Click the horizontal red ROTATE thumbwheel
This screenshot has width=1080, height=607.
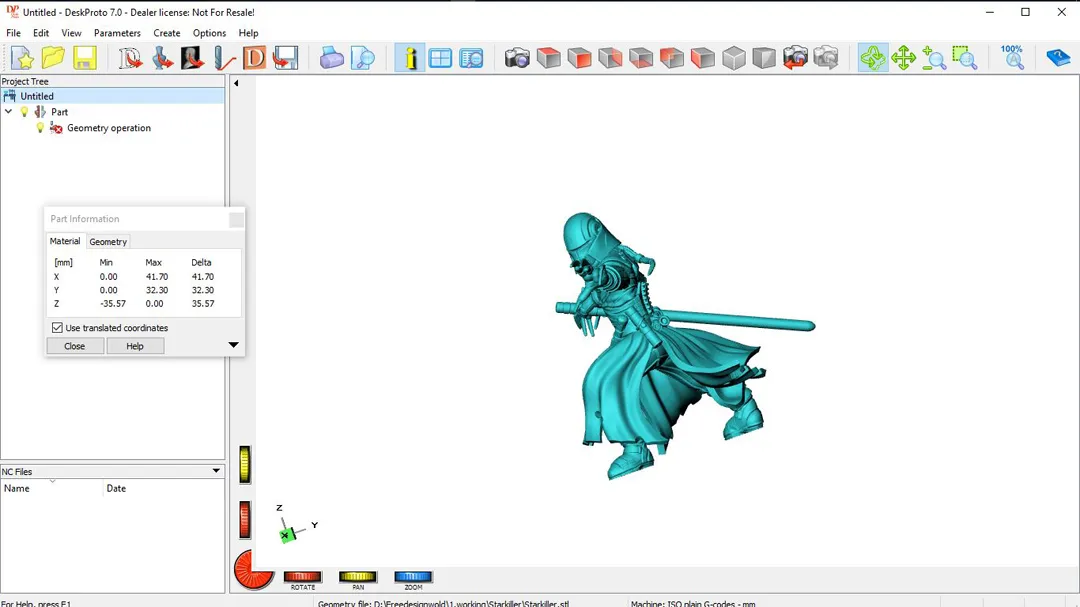302,577
